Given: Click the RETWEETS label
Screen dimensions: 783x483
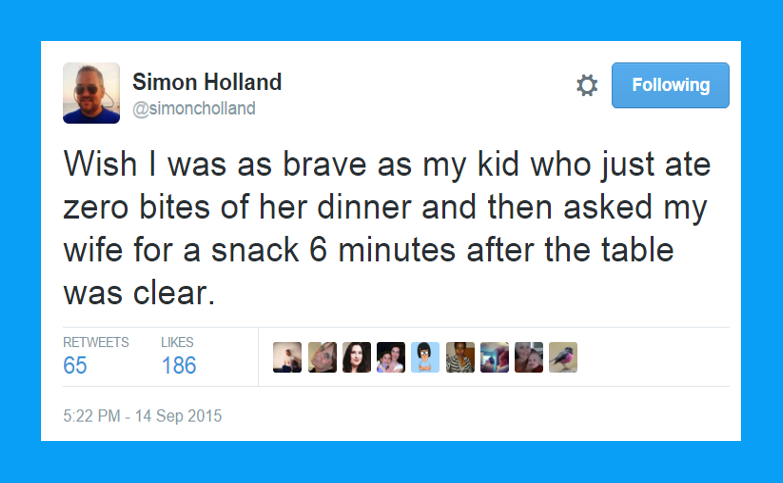Looking at the screenshot, I should click(96, 342).
